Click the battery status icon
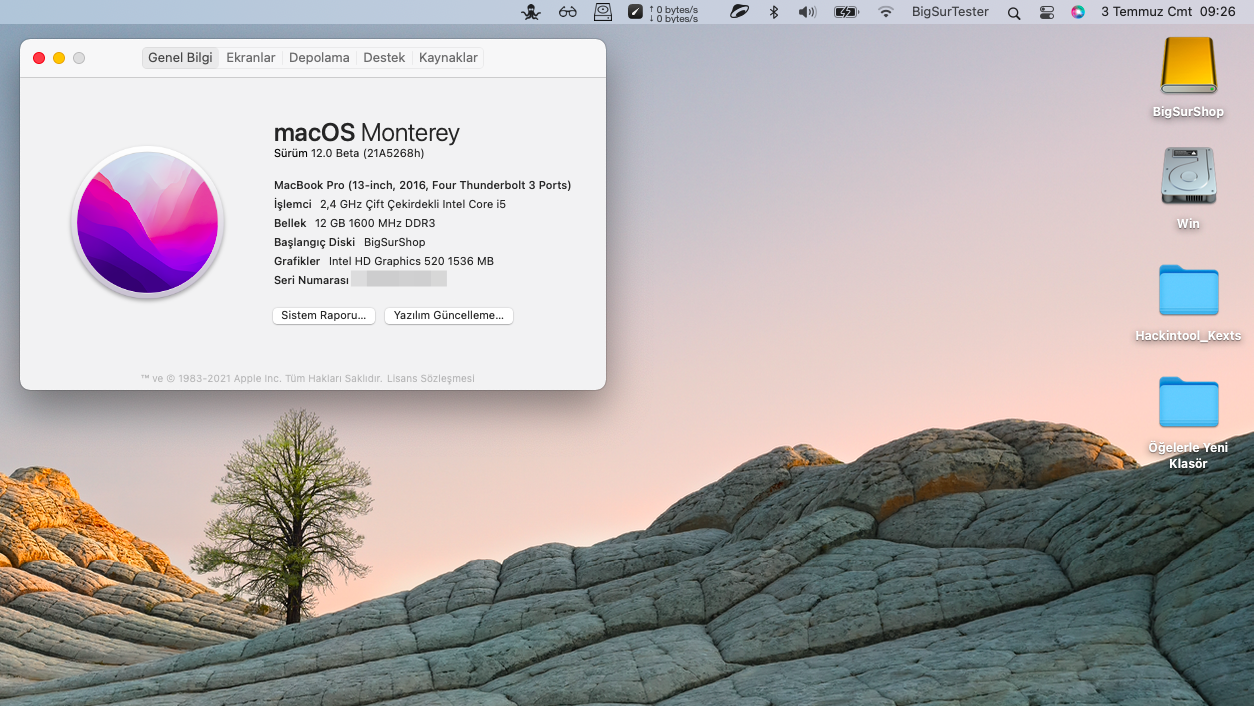The width and height of the screenshot is (1254, 706). [846, 12]
